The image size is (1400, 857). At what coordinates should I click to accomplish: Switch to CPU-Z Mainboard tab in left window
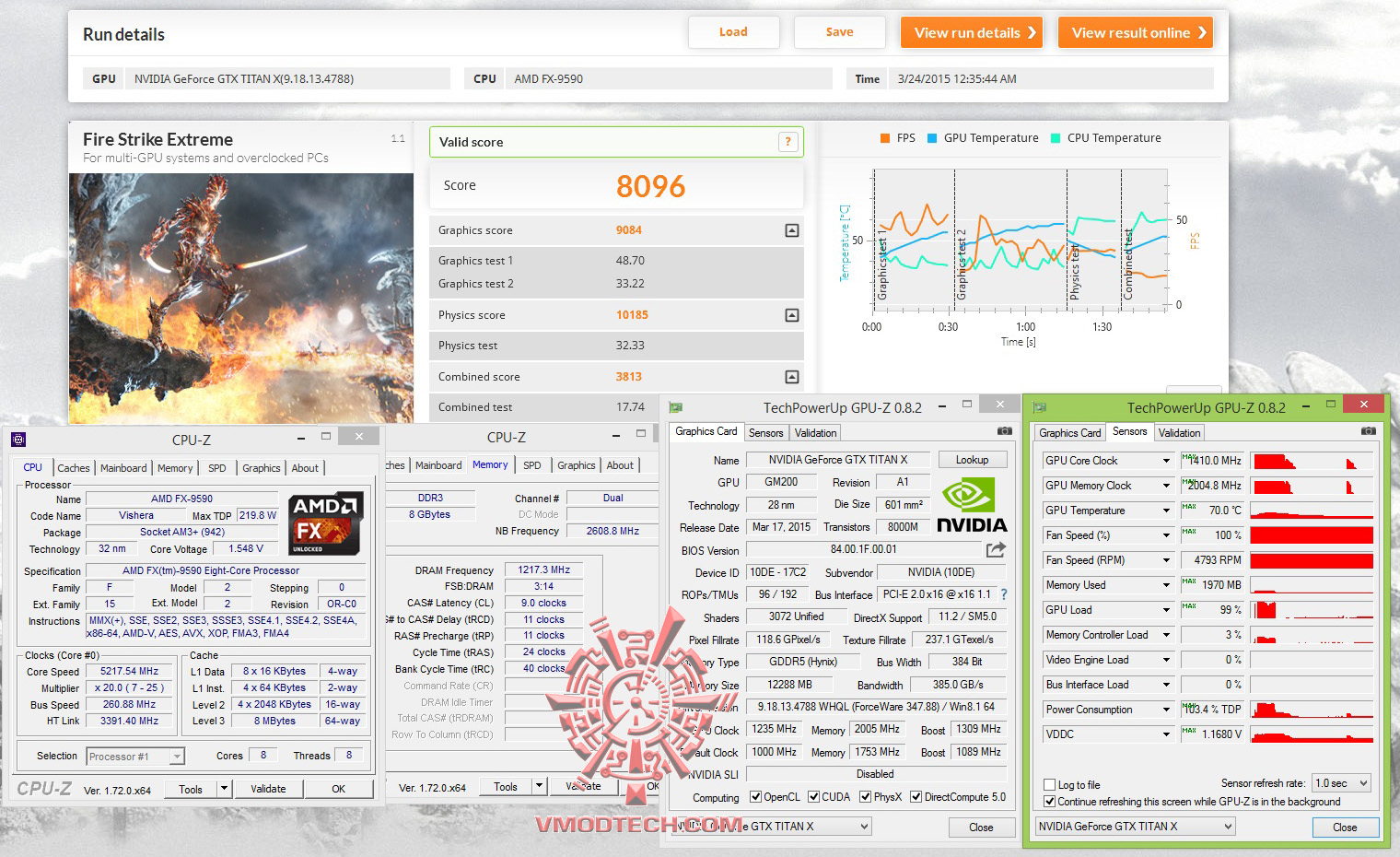tap(123, 468)
